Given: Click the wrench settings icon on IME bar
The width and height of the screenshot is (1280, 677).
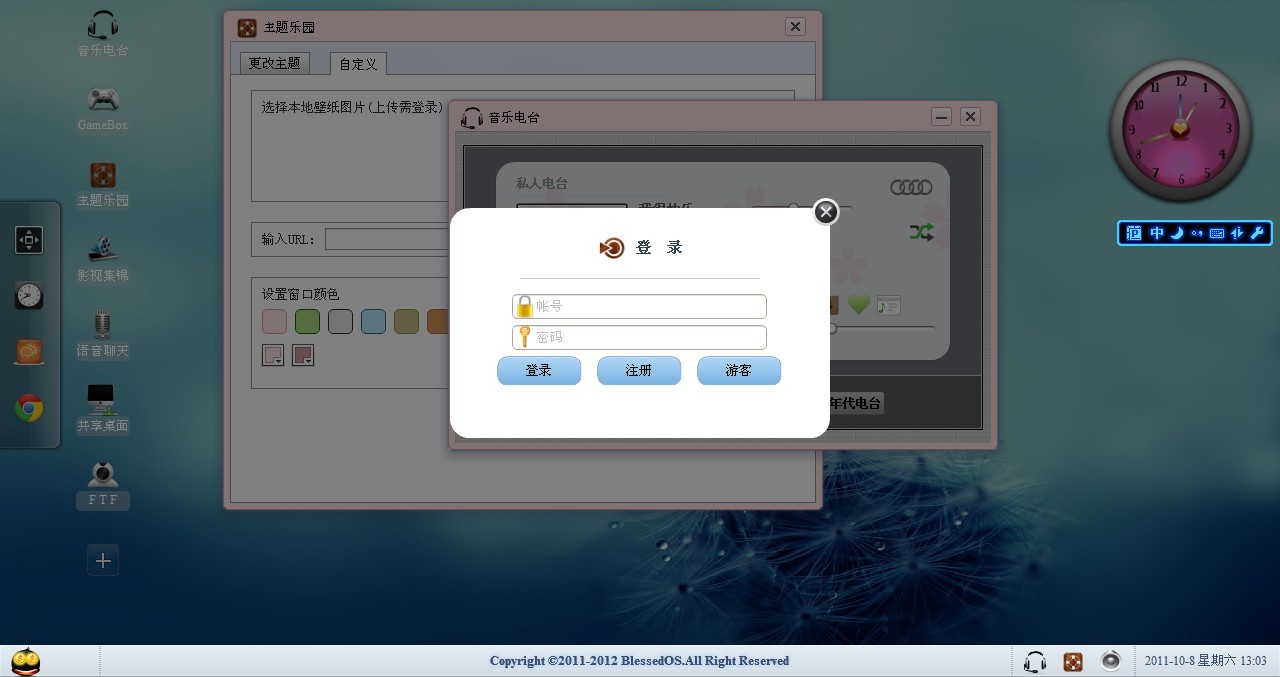Looking at the screenshot, I should [1258, 233].
